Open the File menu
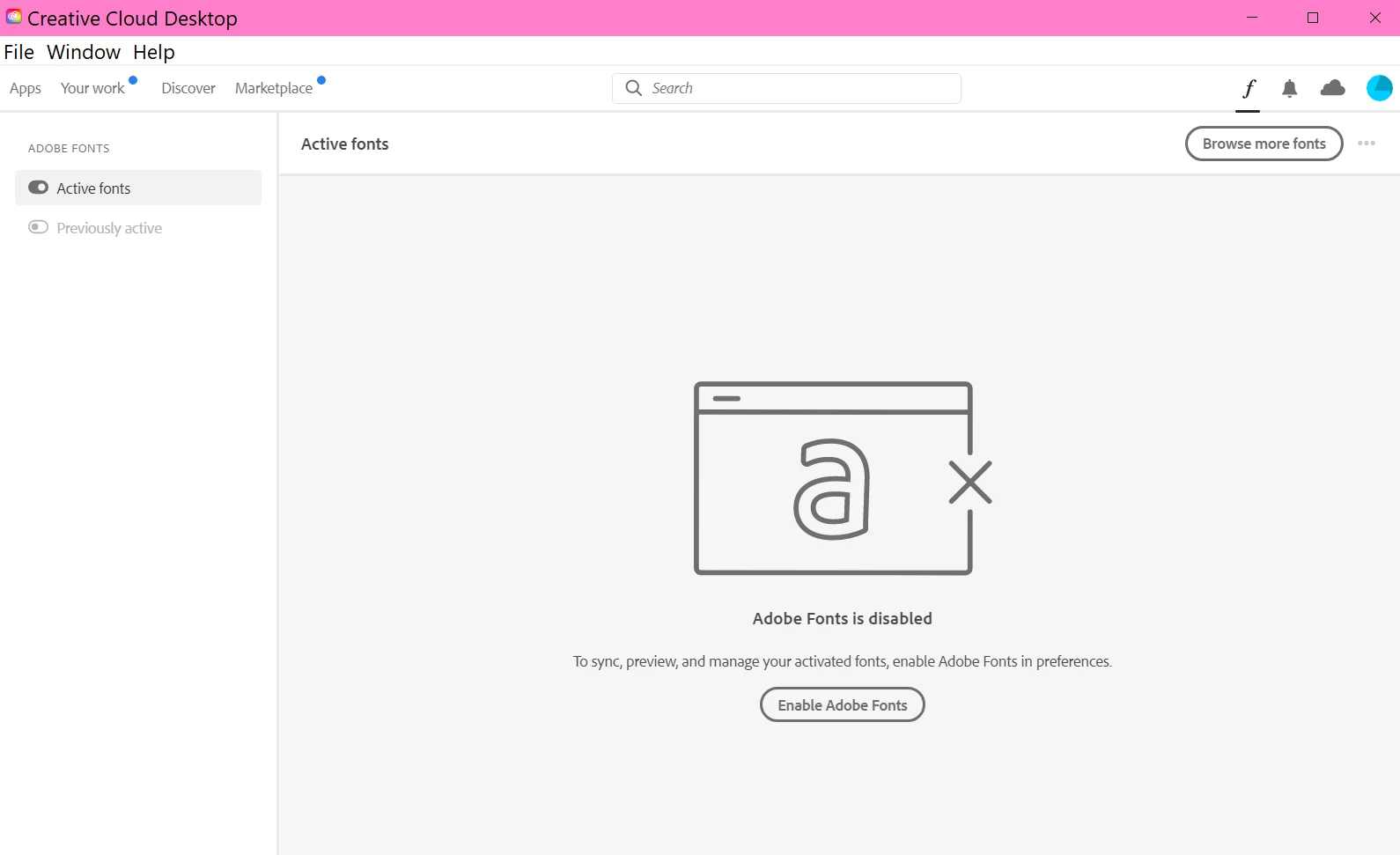The height and width of the screenshot is (855, 1400). [x=18, y=52]
